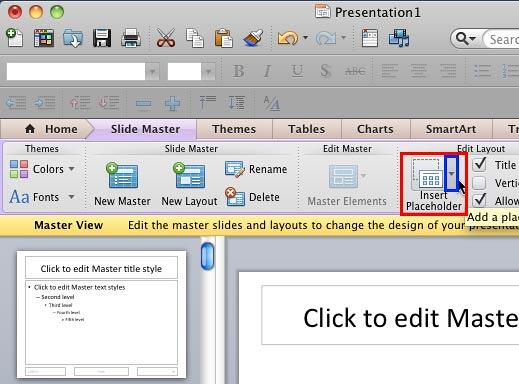Expand the Colors dropdown arrow
This screenshot has height=384, width=519.
click(71, 169)
